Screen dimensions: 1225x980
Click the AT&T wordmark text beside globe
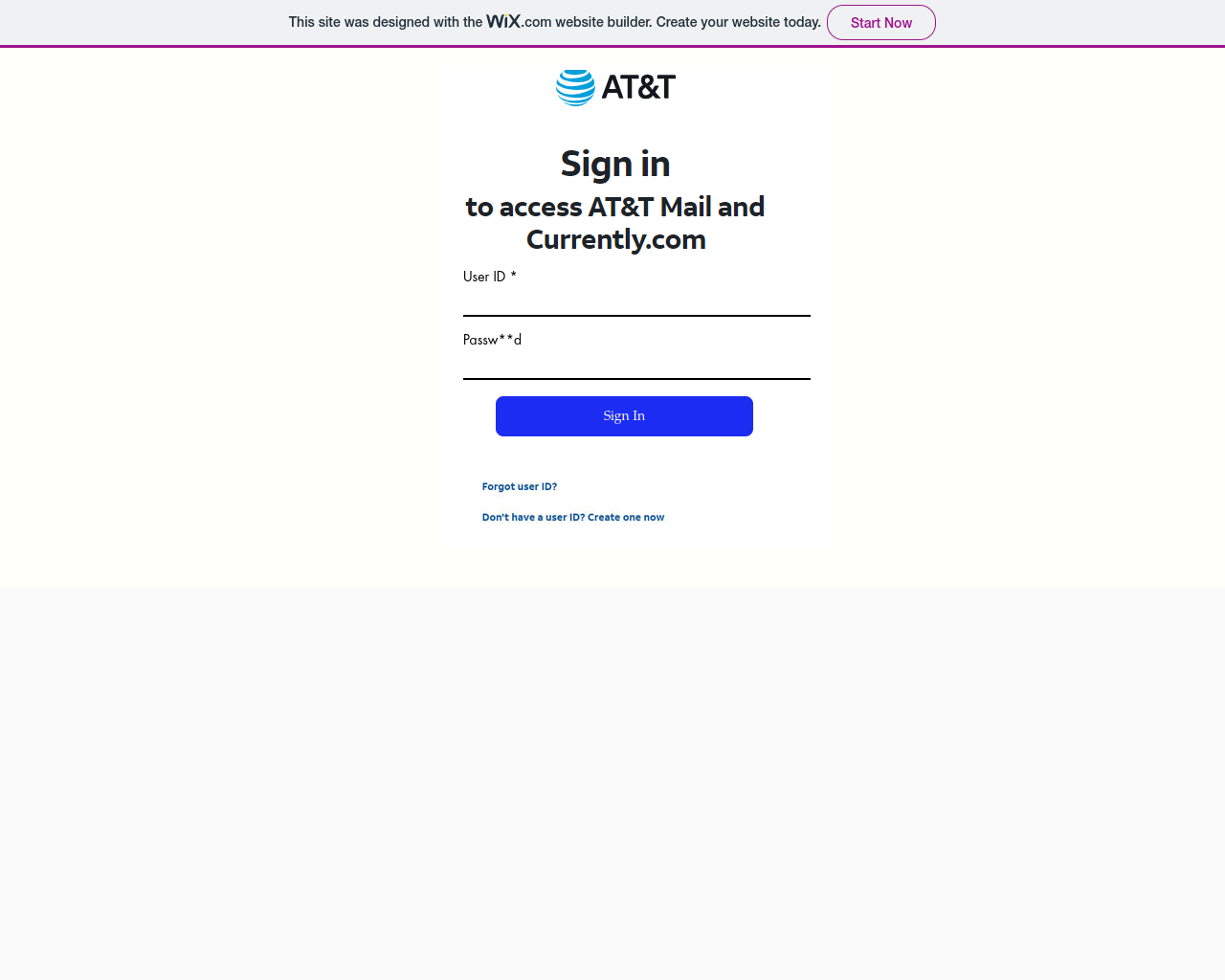click(x=638, y=87)
